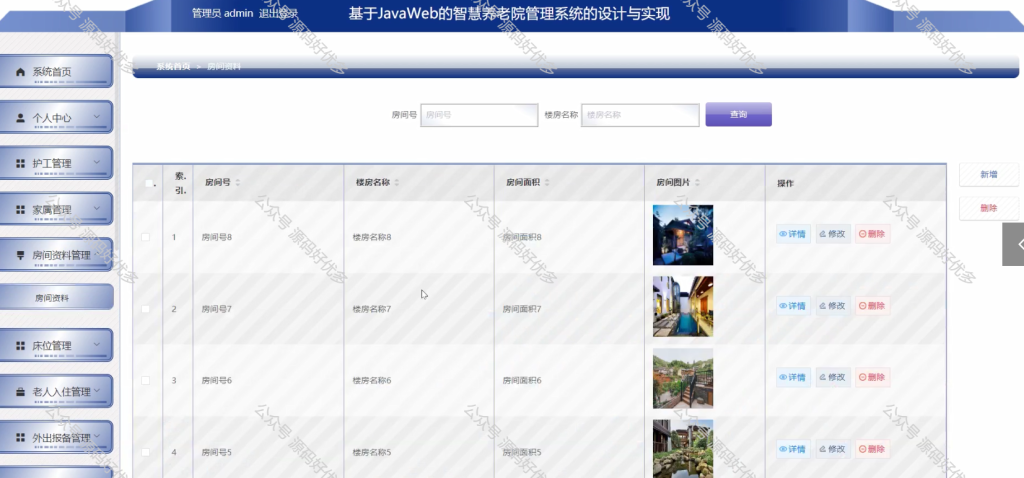
Task: Click the grid icon beside 床位管理
Action: pos(20,345)
